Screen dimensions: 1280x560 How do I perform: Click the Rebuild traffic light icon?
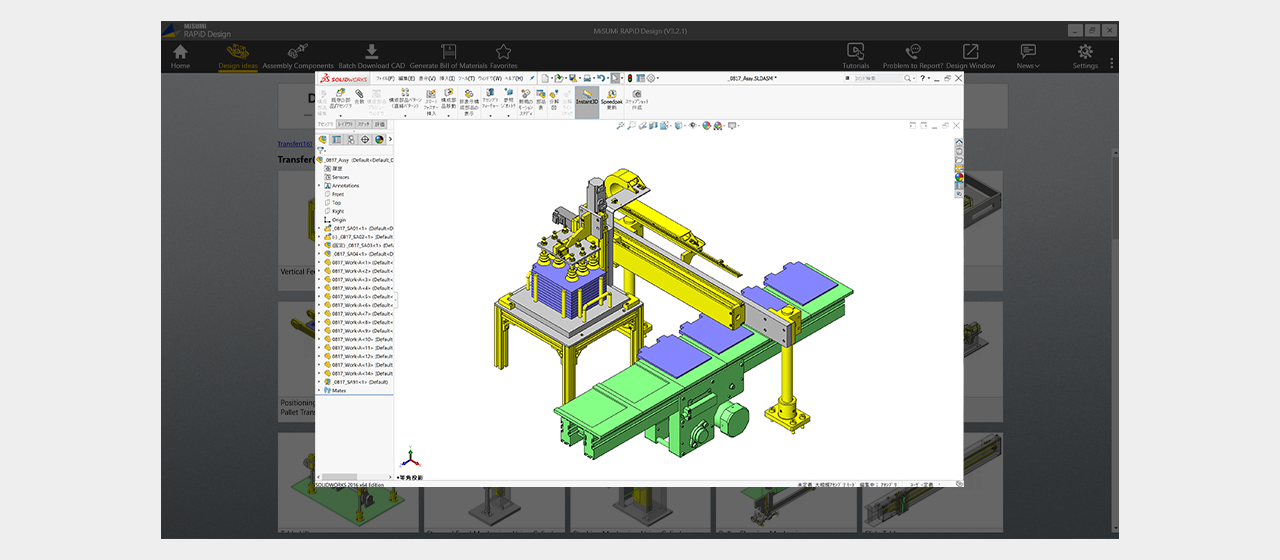pos(630,78)
